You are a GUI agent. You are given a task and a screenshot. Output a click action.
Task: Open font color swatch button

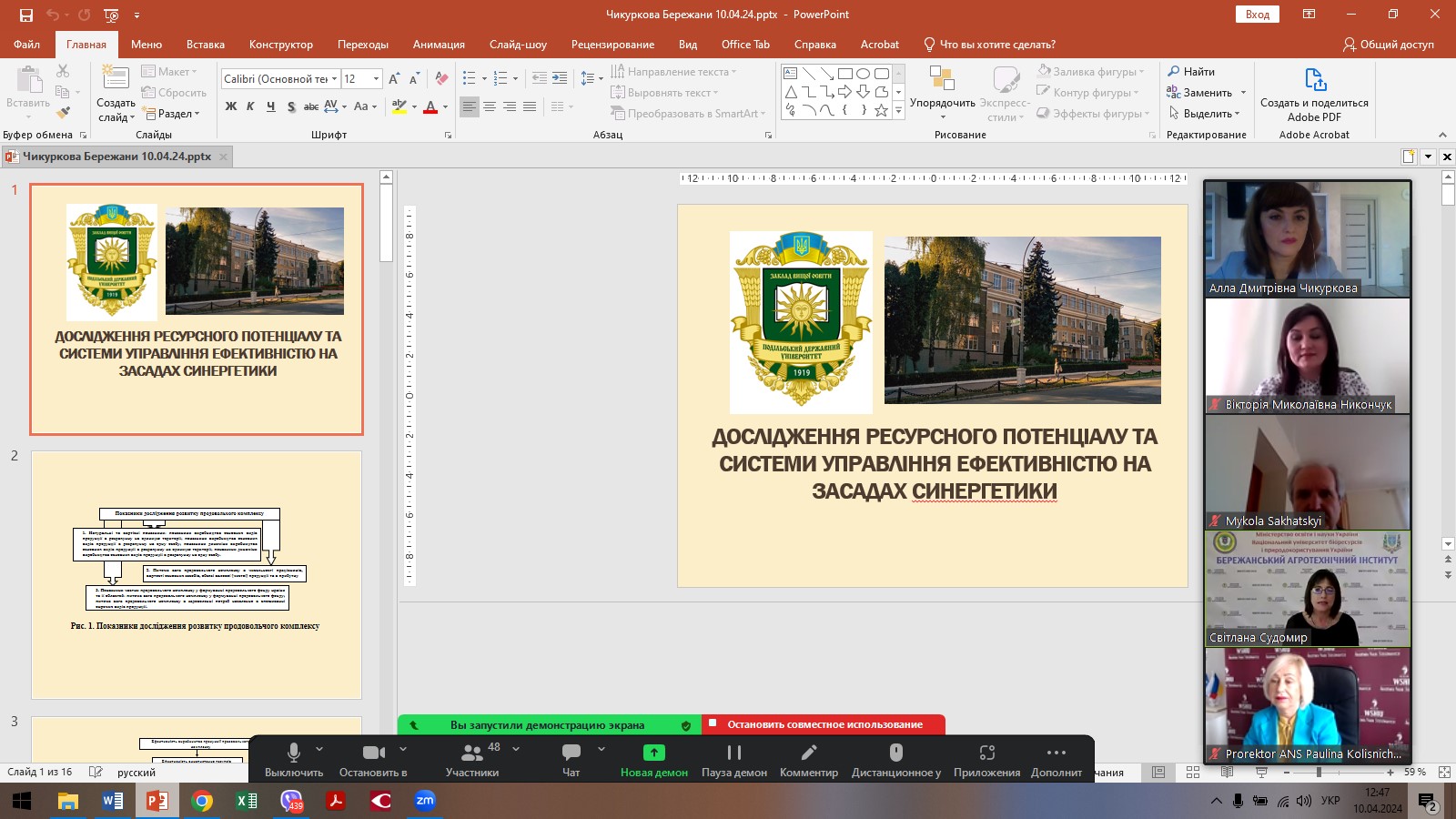(430, 106)
